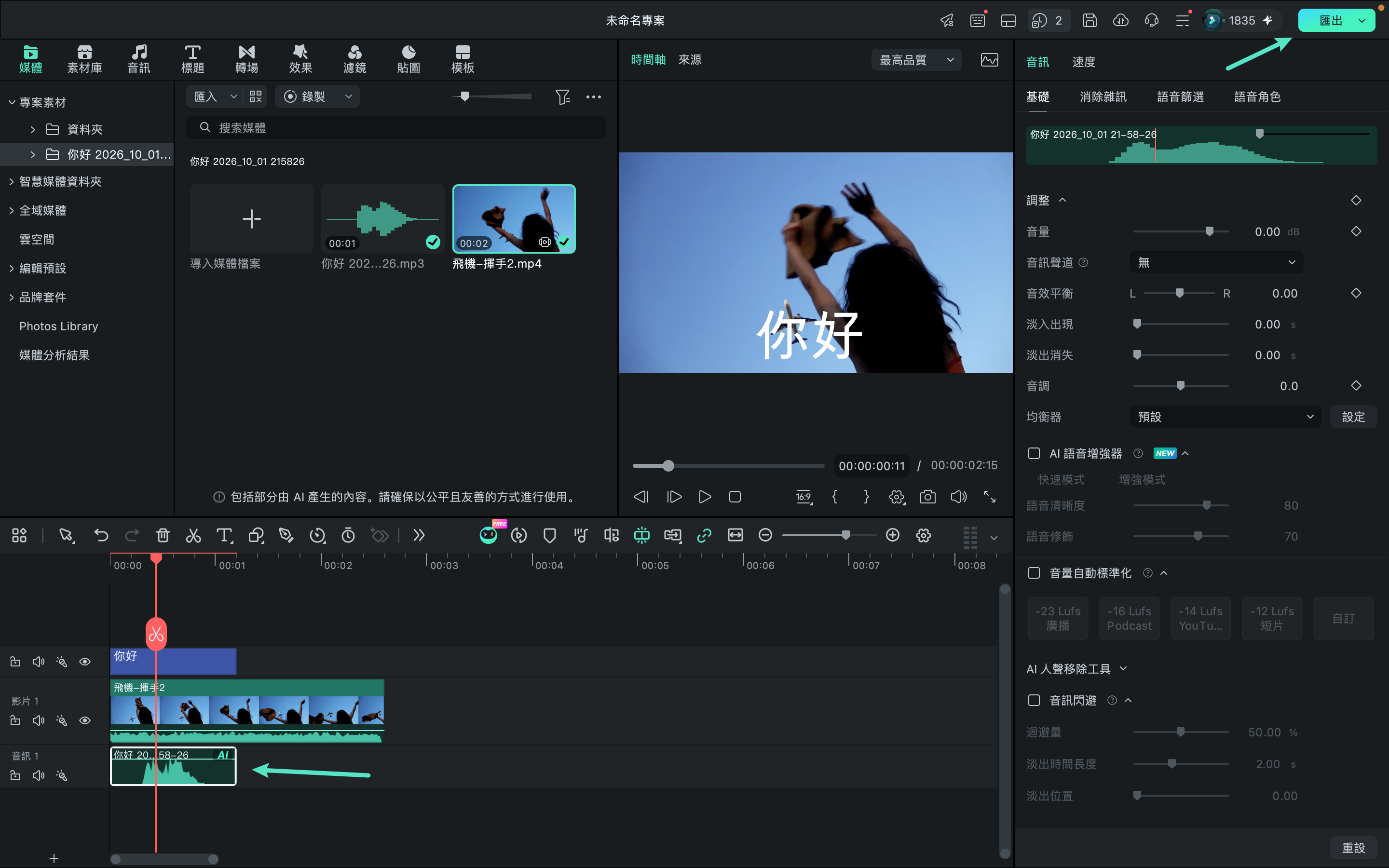Click the filter icon in media panel
The image size is (1389, 868).
click(x=562, y=96)
